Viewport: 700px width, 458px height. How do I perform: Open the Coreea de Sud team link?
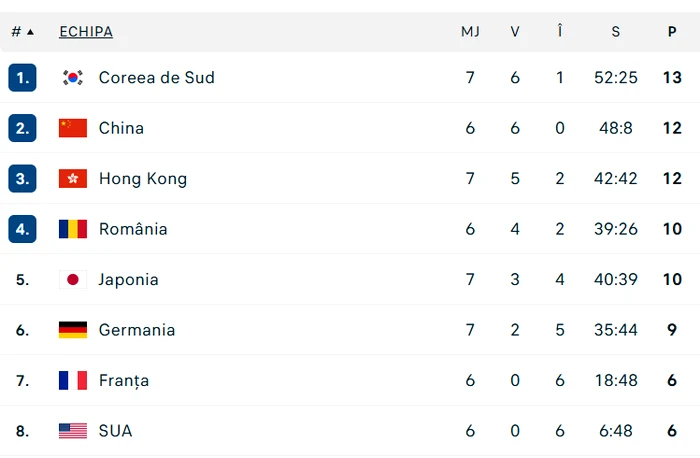157,78
